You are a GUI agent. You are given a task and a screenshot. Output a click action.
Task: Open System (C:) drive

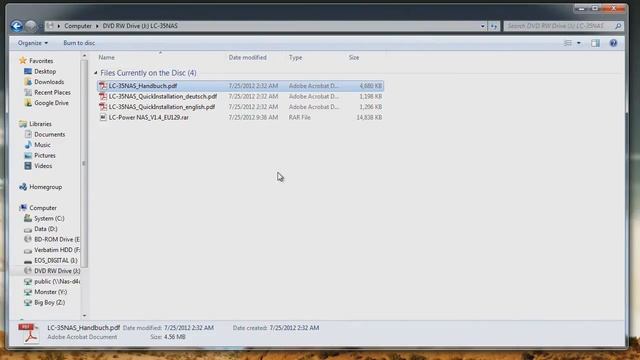[x=49, y=219]
